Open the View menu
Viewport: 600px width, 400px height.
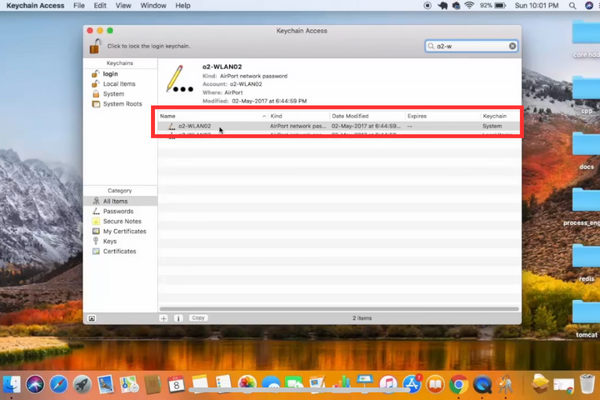click(123, 6)
